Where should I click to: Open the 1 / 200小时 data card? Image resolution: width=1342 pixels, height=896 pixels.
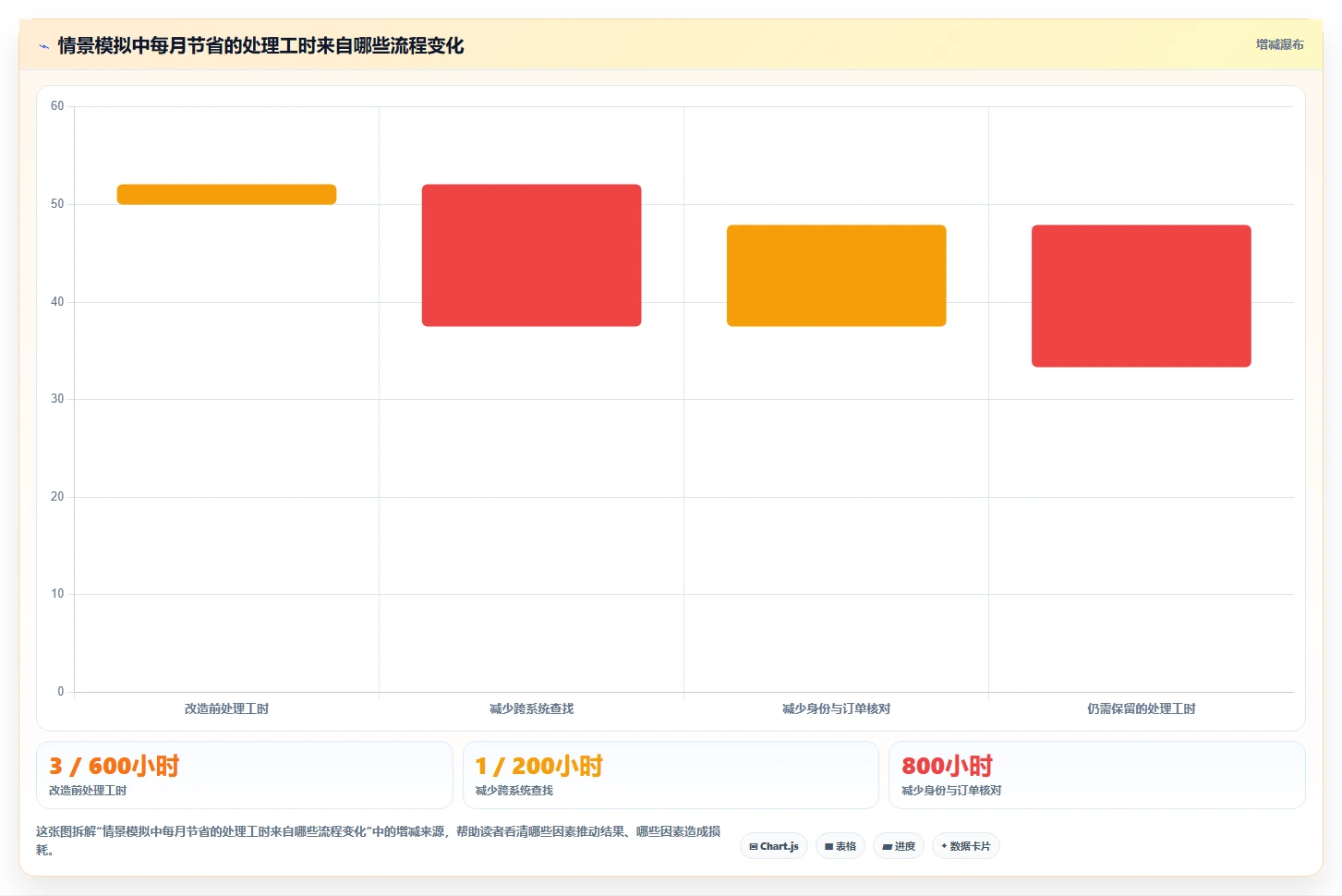(671, 775)
